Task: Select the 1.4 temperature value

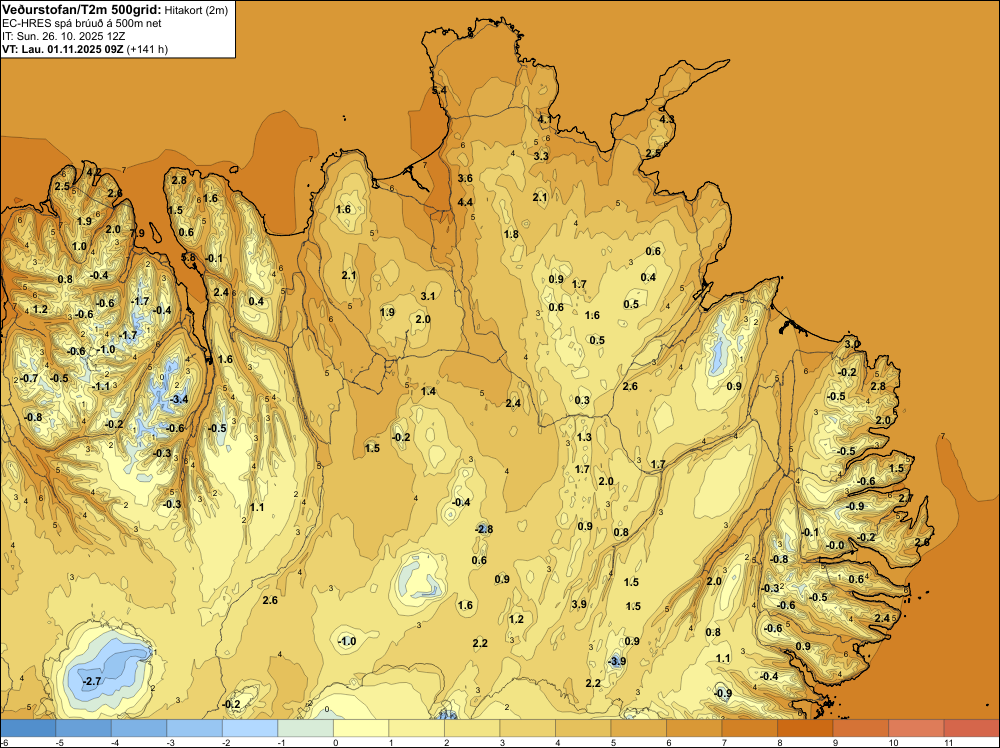Action: (429, 391)
